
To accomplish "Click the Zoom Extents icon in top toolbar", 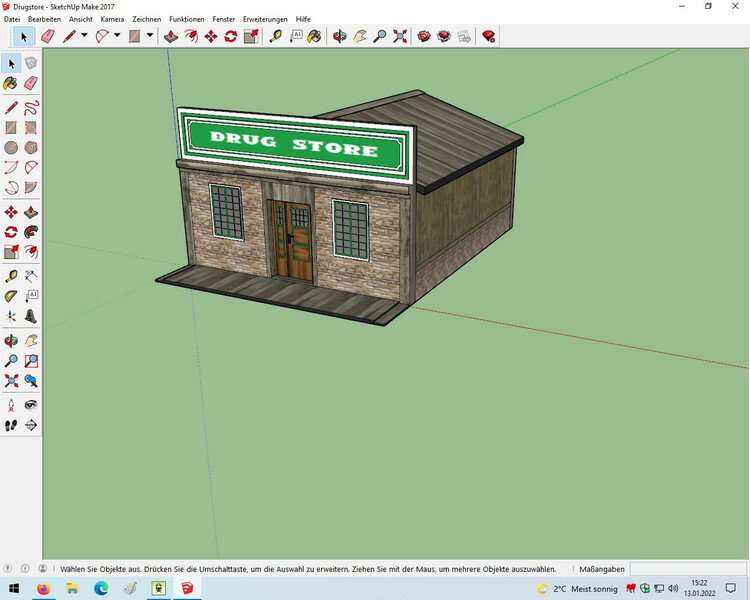I will 400,36.
